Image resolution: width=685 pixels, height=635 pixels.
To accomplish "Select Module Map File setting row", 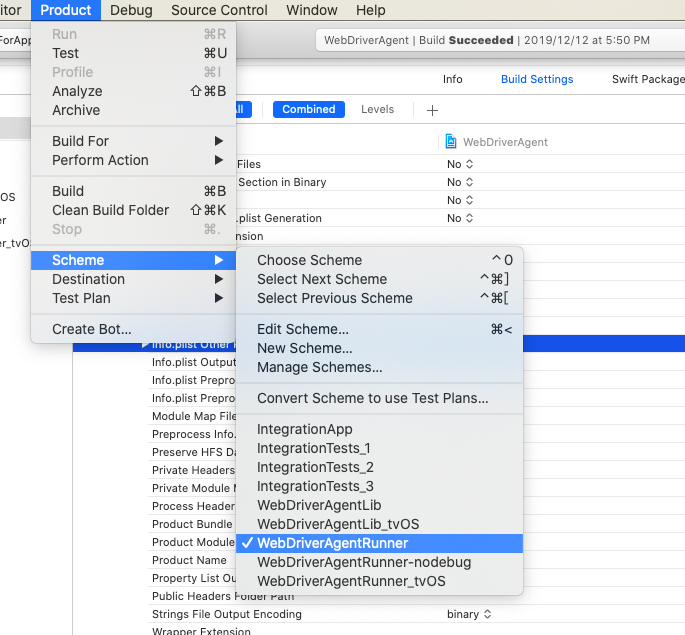I will [192, 416].
